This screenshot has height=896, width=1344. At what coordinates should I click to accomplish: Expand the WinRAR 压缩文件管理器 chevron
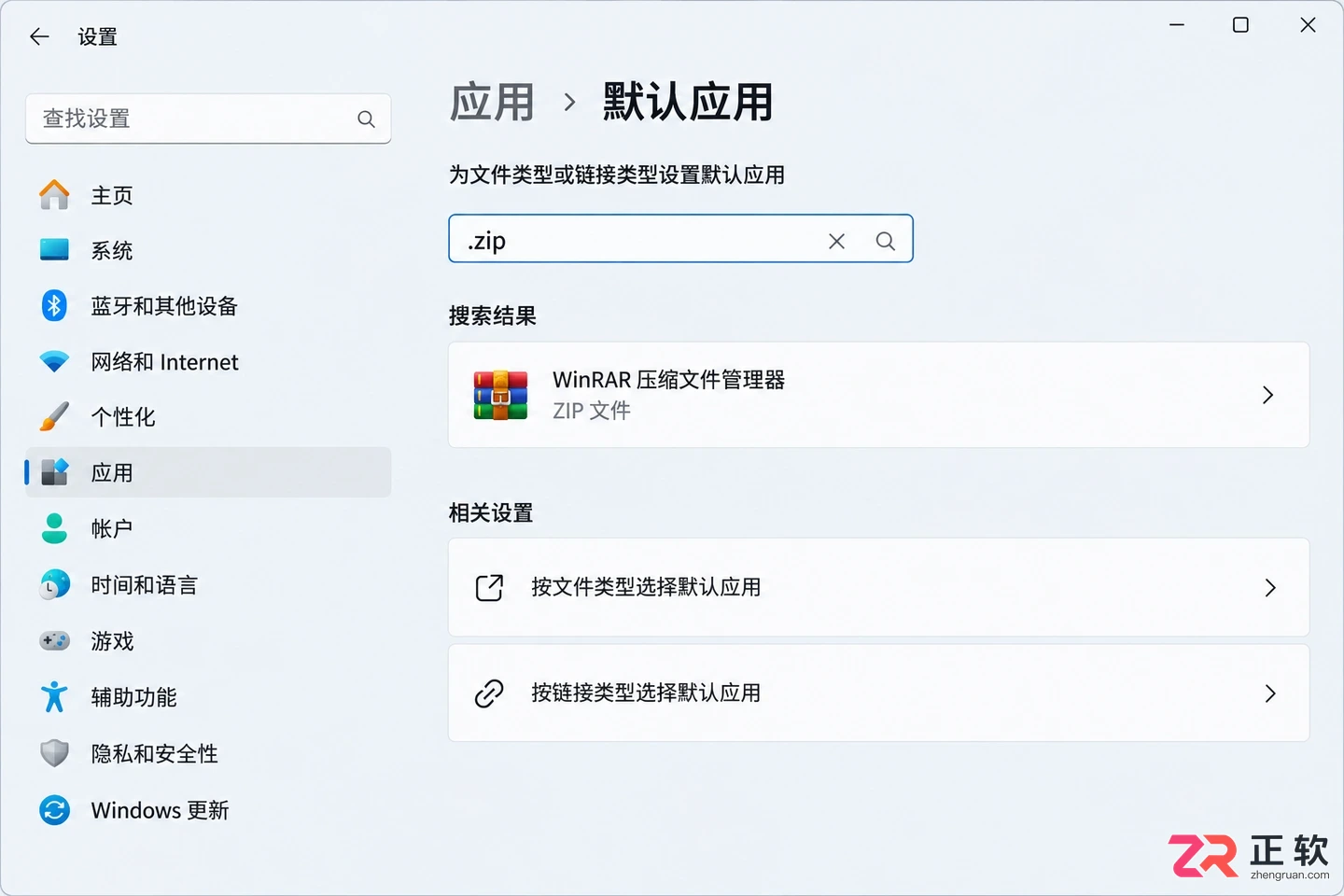tap(1267, 395)
